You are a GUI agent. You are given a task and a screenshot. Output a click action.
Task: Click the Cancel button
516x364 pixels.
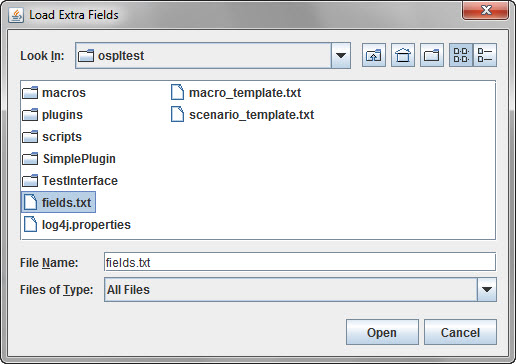[x=460, y=332]
